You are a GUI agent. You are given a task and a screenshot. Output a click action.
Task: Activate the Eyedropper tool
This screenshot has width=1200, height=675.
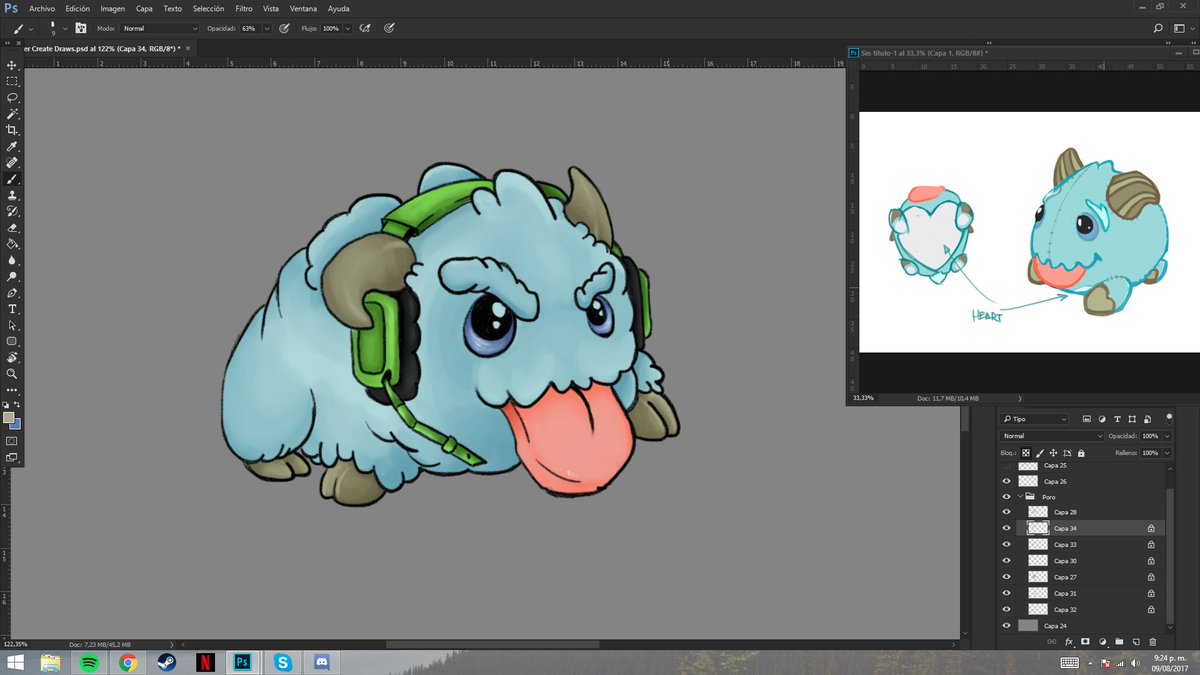pos(12,146)
